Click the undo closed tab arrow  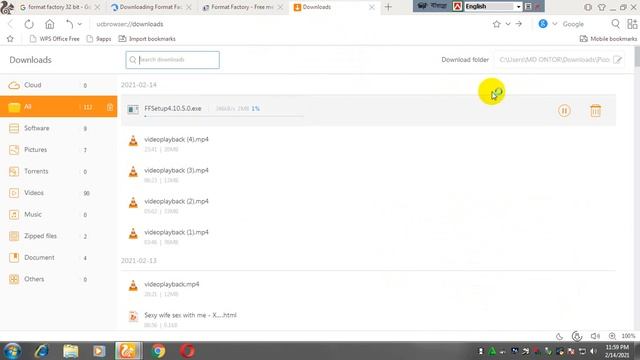69,24
